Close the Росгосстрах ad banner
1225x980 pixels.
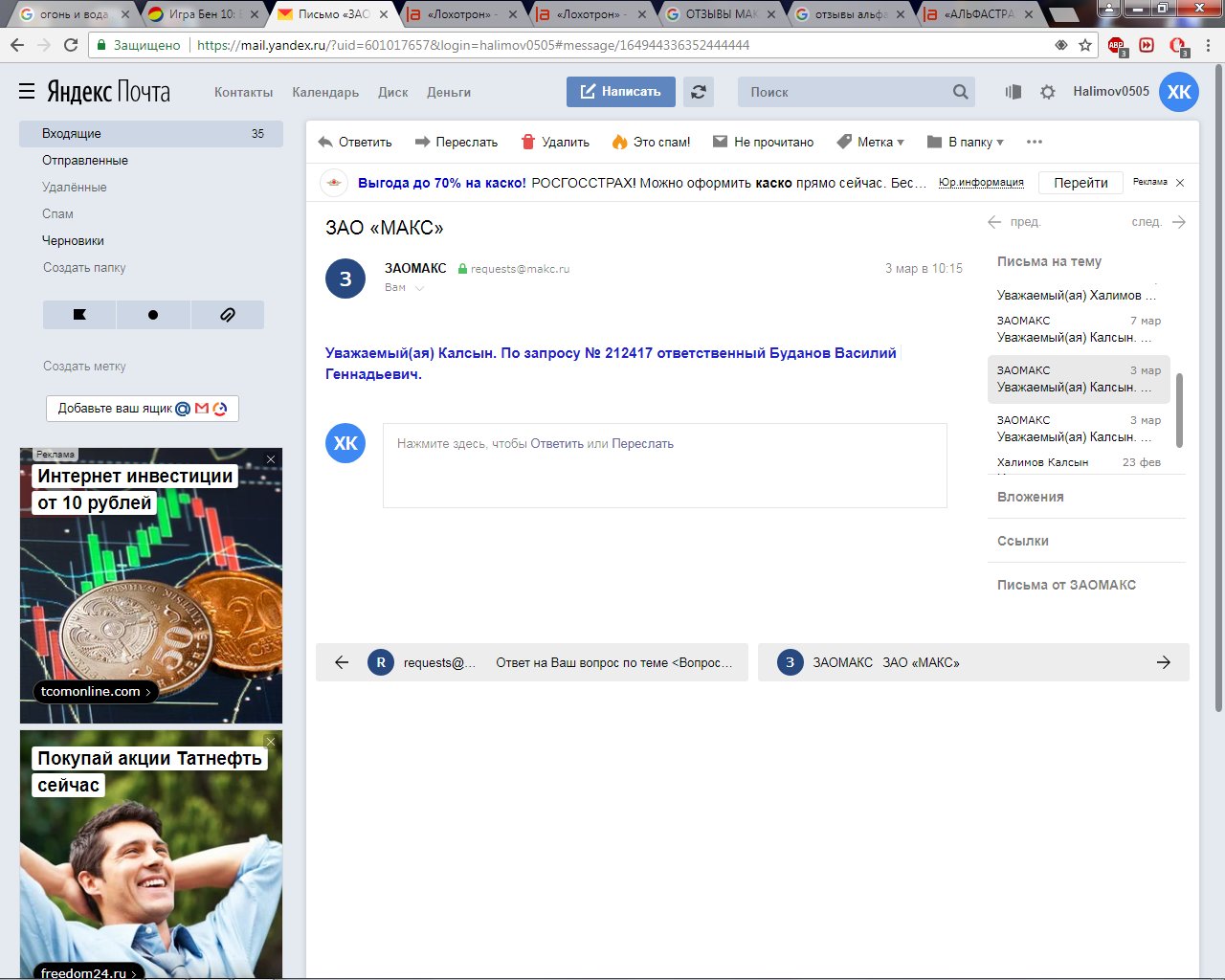[1180, 183]
